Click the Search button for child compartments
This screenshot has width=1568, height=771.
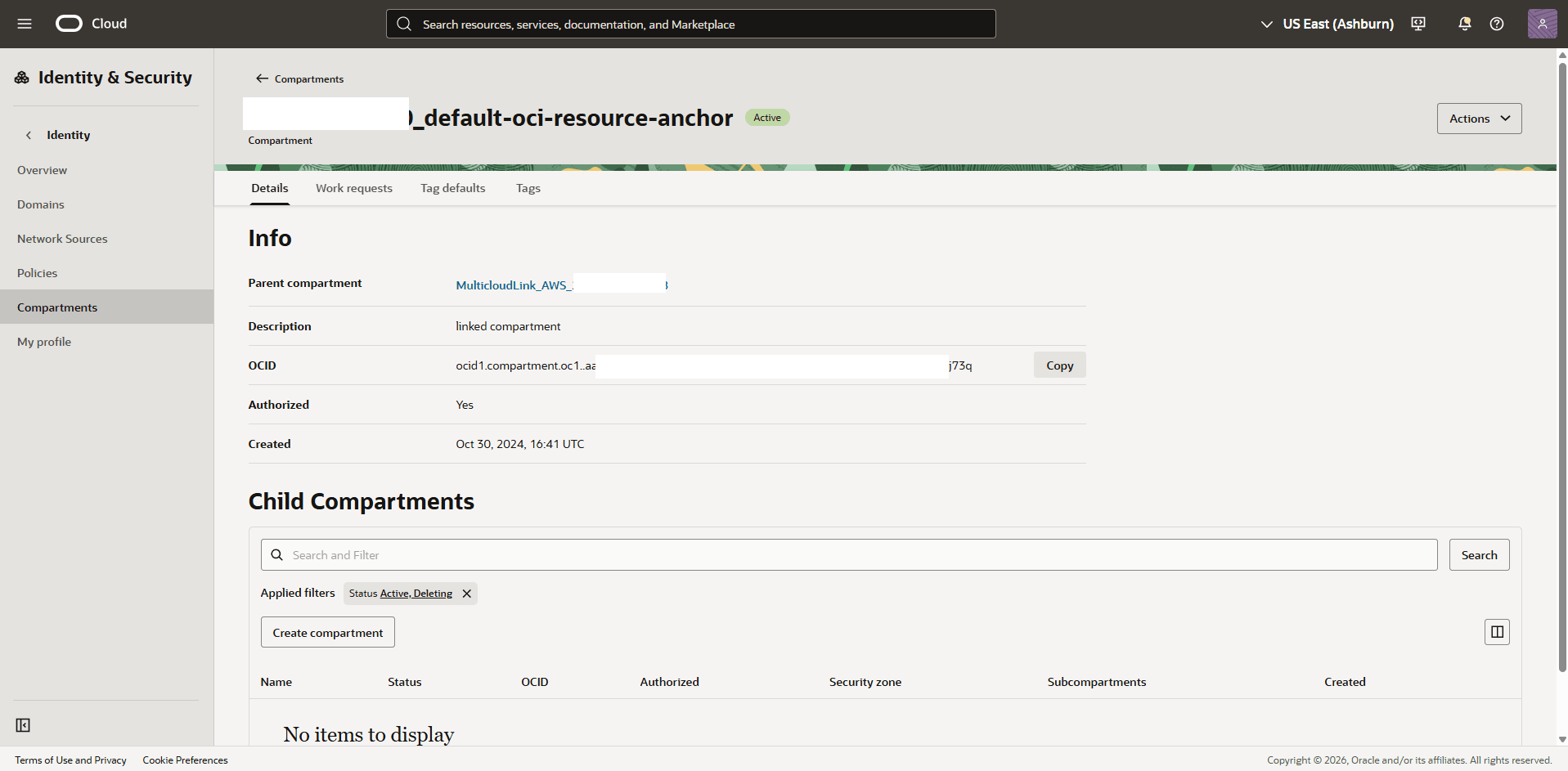pos(1479,555)
